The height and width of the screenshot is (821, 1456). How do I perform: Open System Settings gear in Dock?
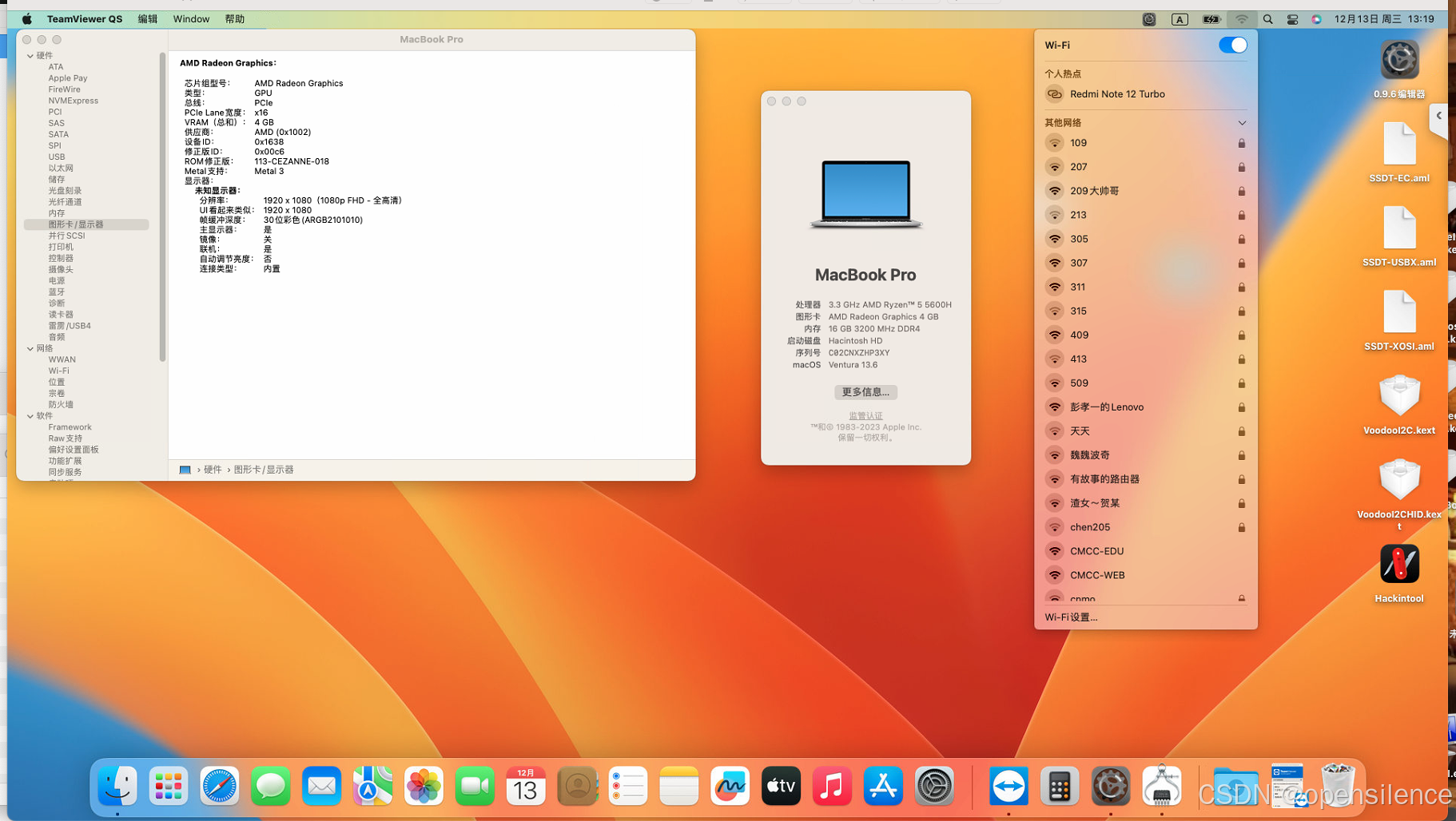pos(934,787)
